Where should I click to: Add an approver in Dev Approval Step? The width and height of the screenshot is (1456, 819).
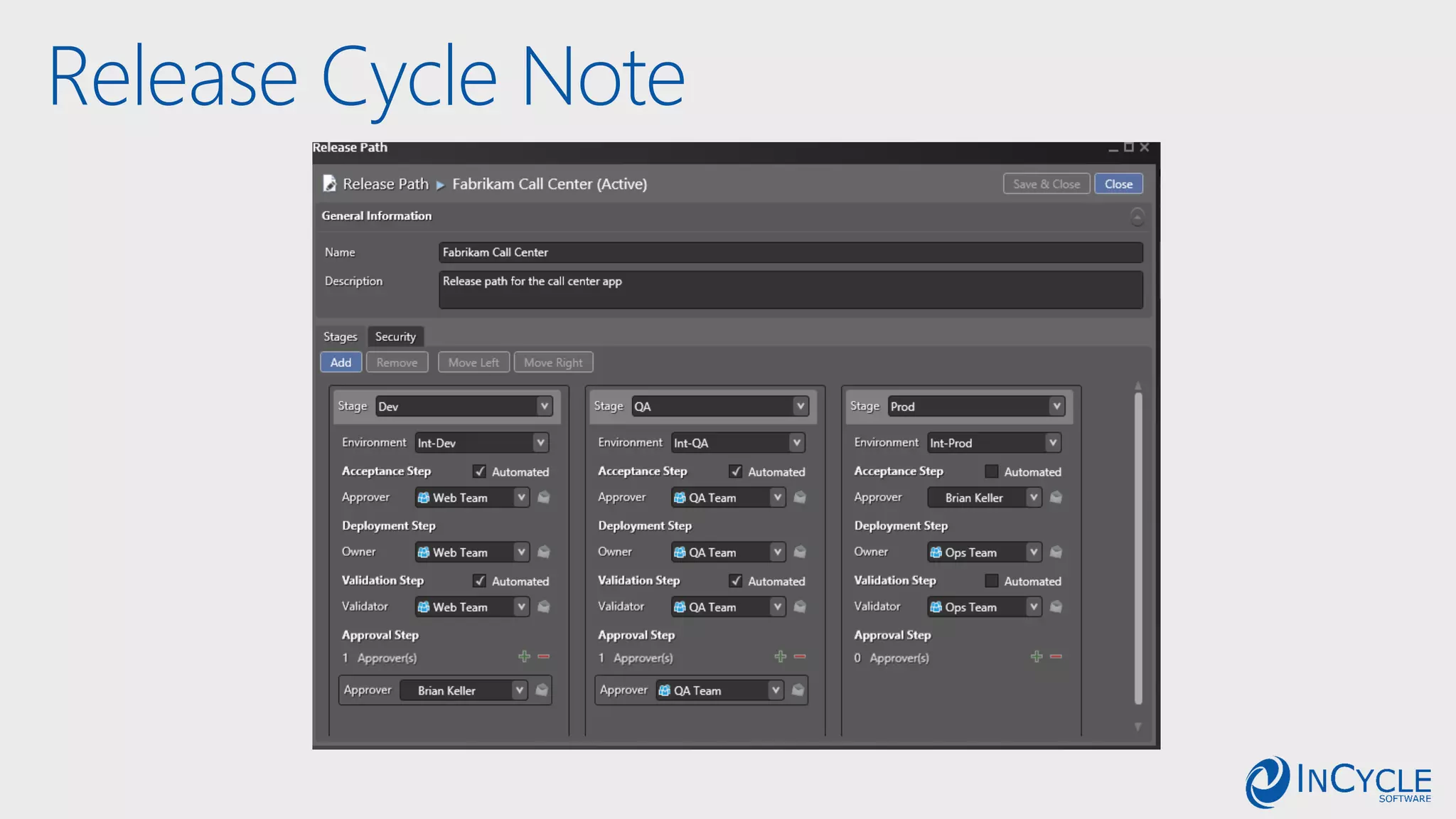[x=524, y=656]
